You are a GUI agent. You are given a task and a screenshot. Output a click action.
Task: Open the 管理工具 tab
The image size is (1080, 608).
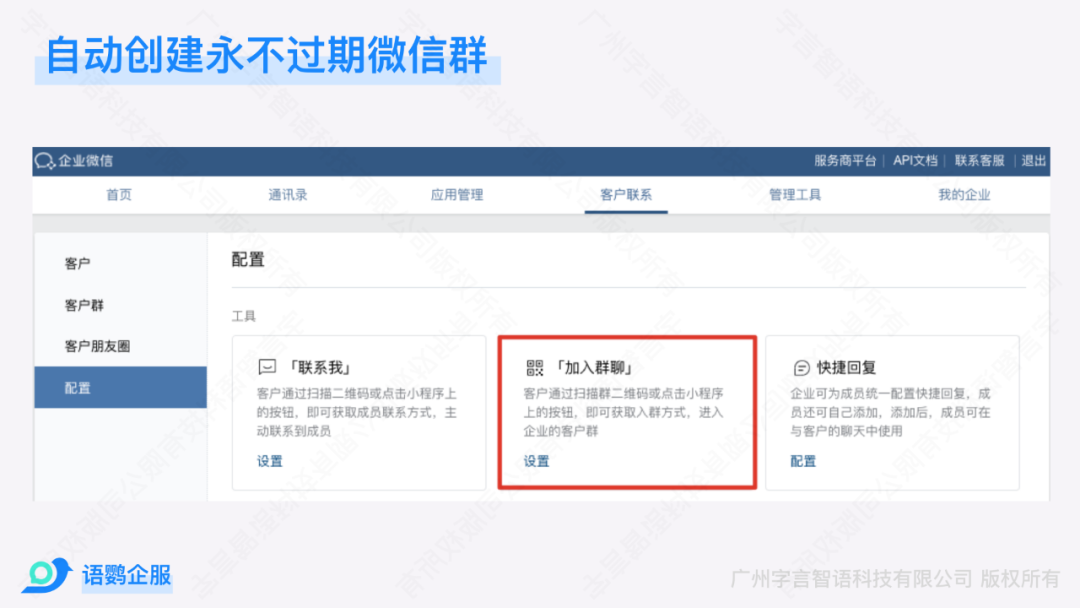(795, 195)
